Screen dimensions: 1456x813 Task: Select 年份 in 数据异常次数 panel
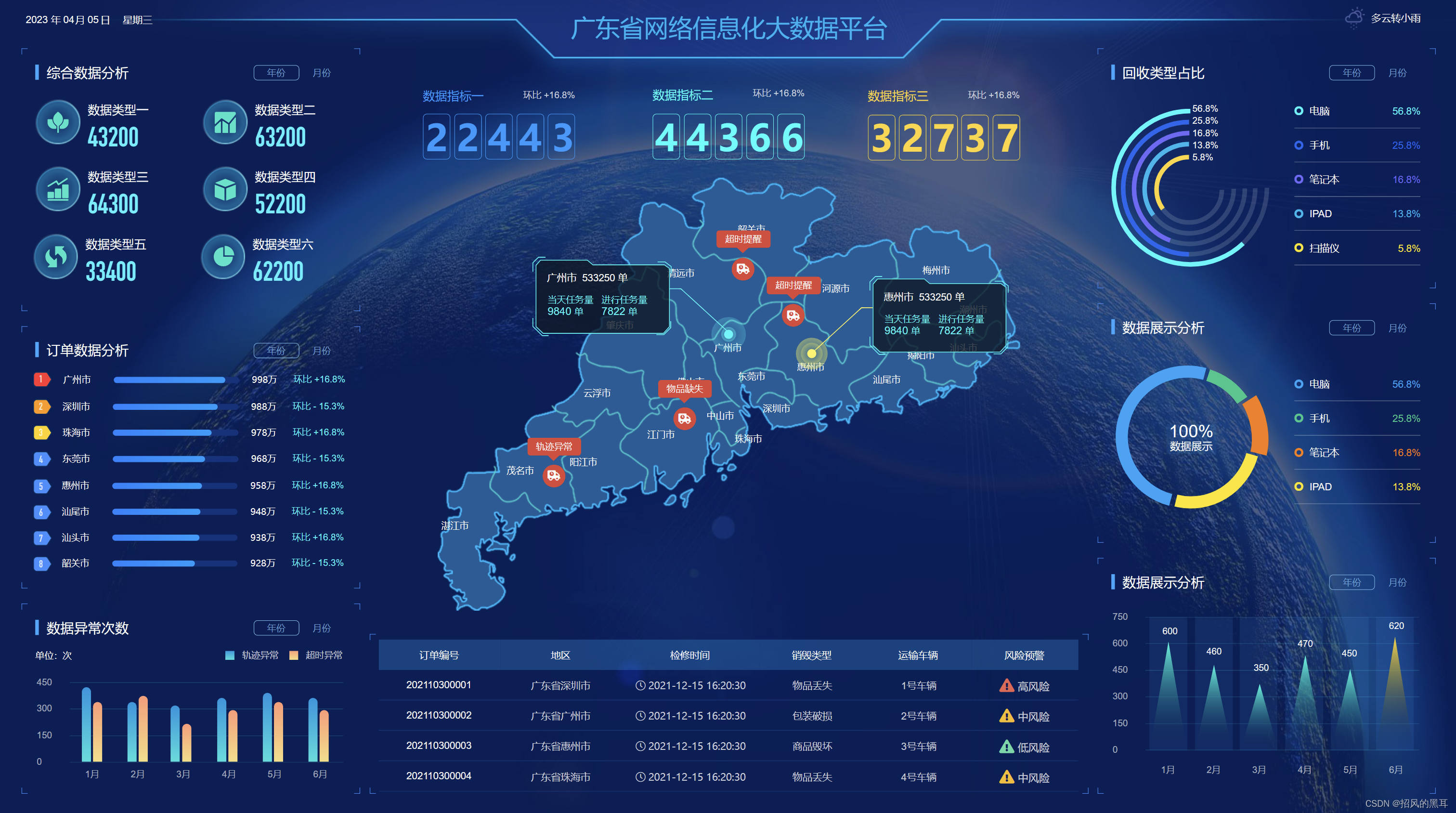[276, 628]
